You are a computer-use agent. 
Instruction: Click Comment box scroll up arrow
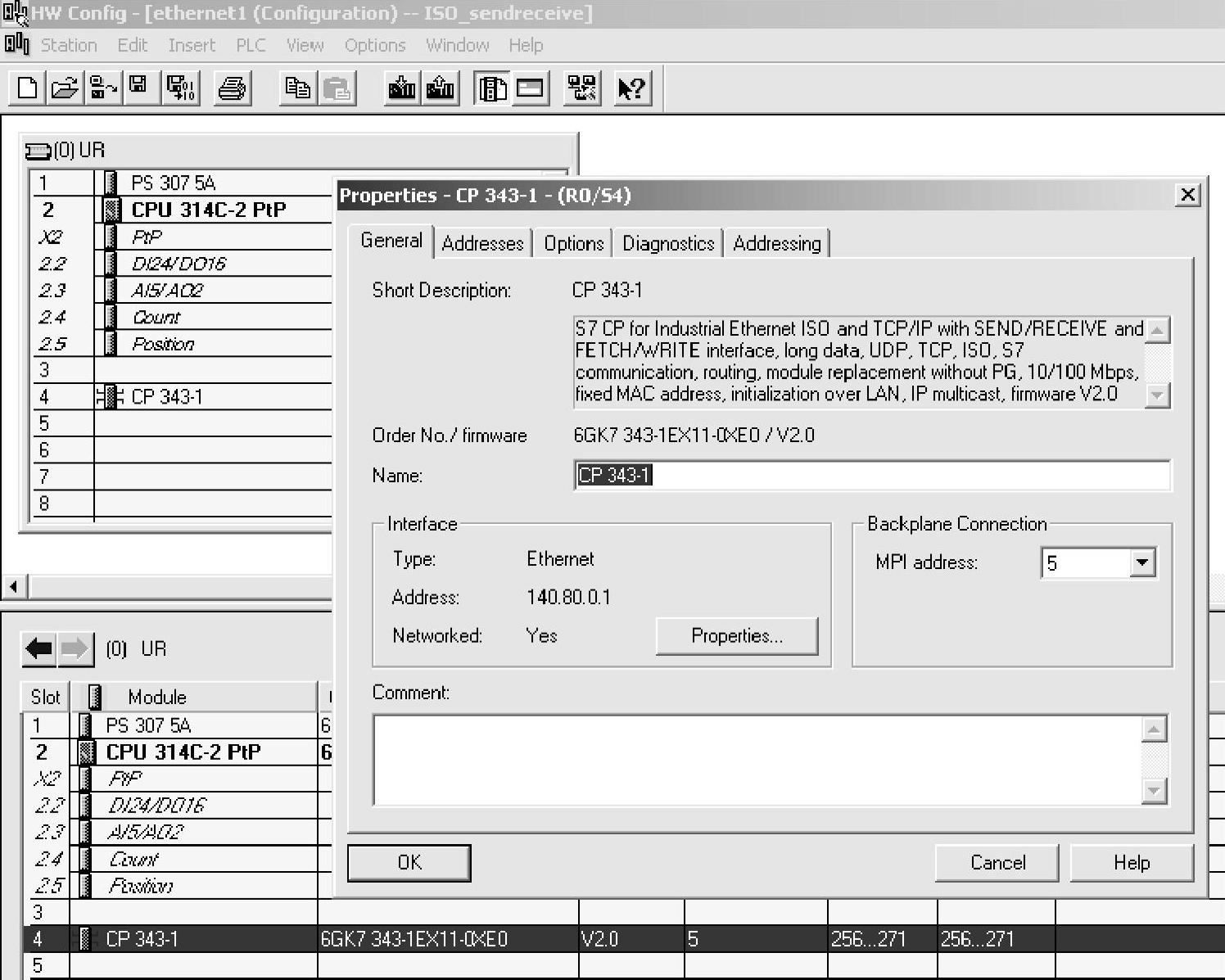[x=1154, y=729]
